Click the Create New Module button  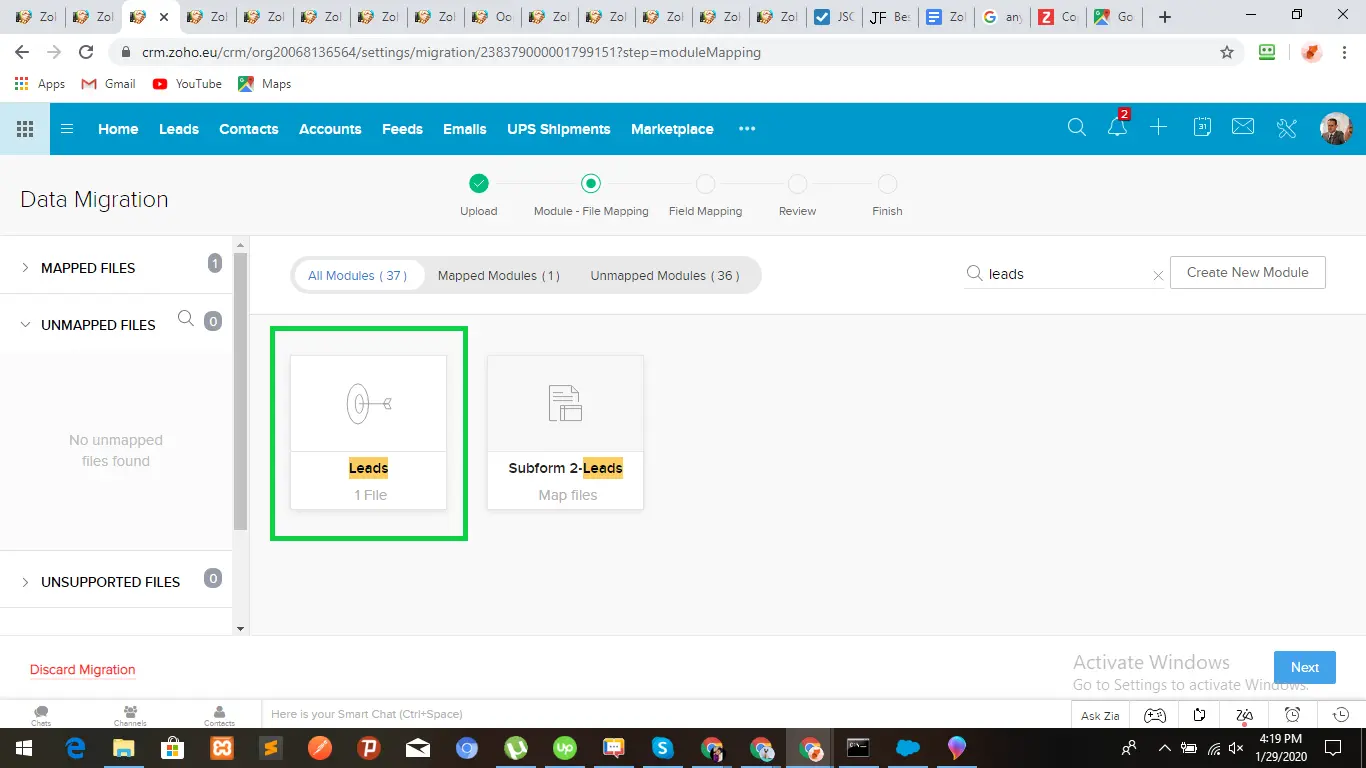point(1247,272)
